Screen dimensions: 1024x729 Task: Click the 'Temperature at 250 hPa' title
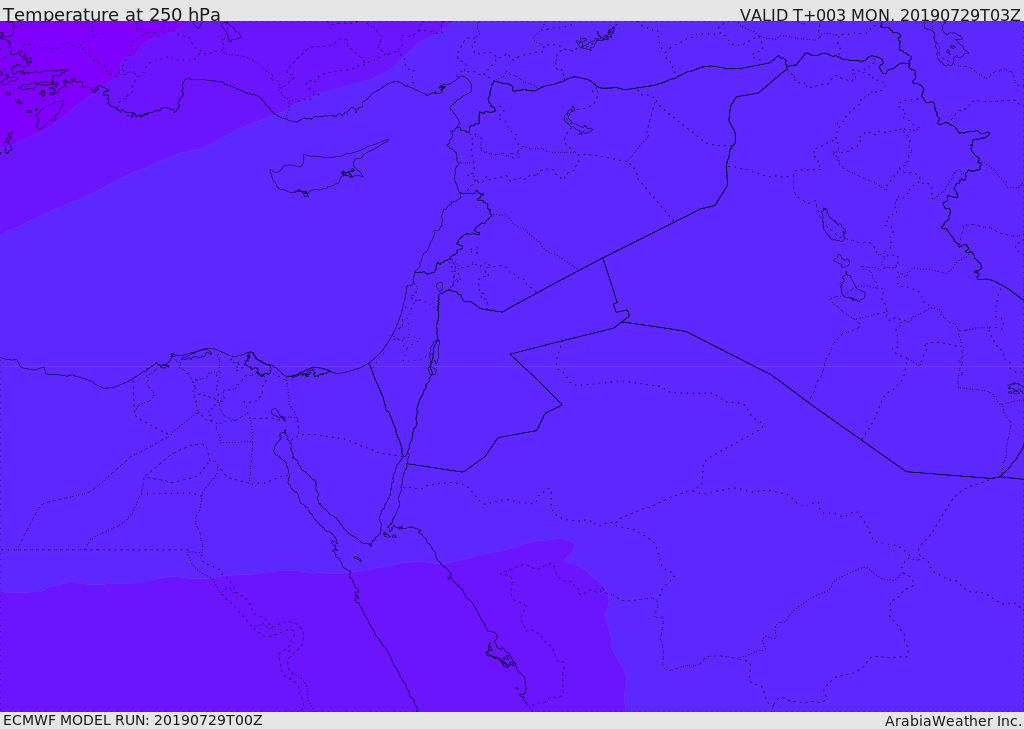112,14
